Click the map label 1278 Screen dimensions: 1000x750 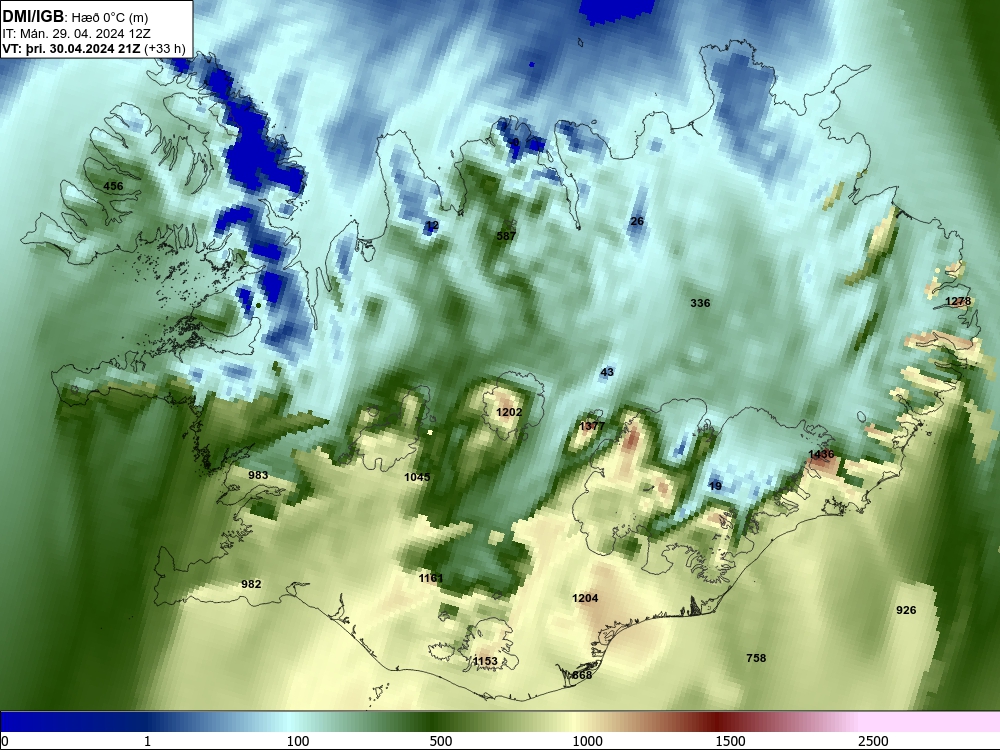(x=958, y=301)
